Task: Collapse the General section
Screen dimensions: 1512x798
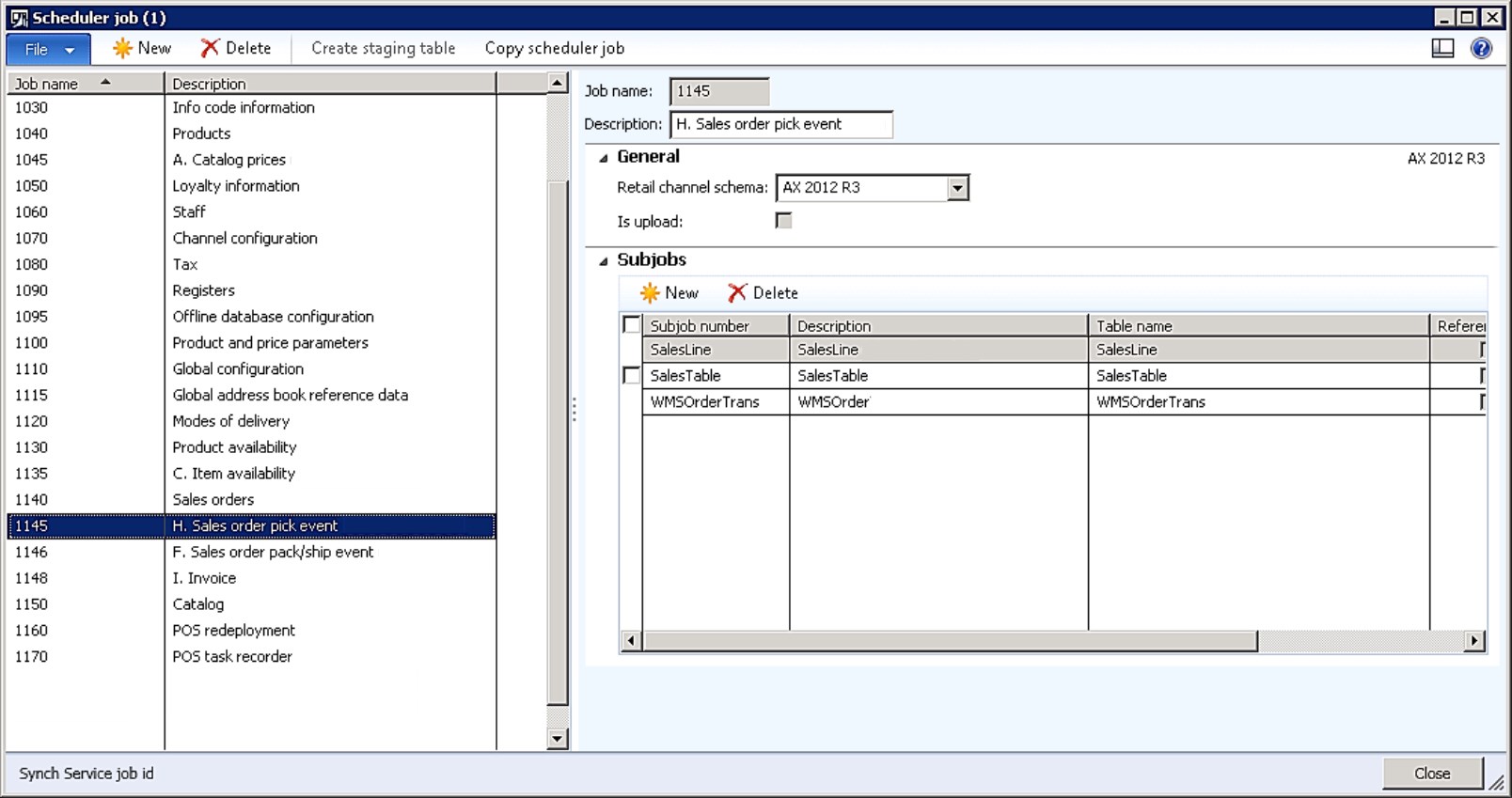Action: 604,158
